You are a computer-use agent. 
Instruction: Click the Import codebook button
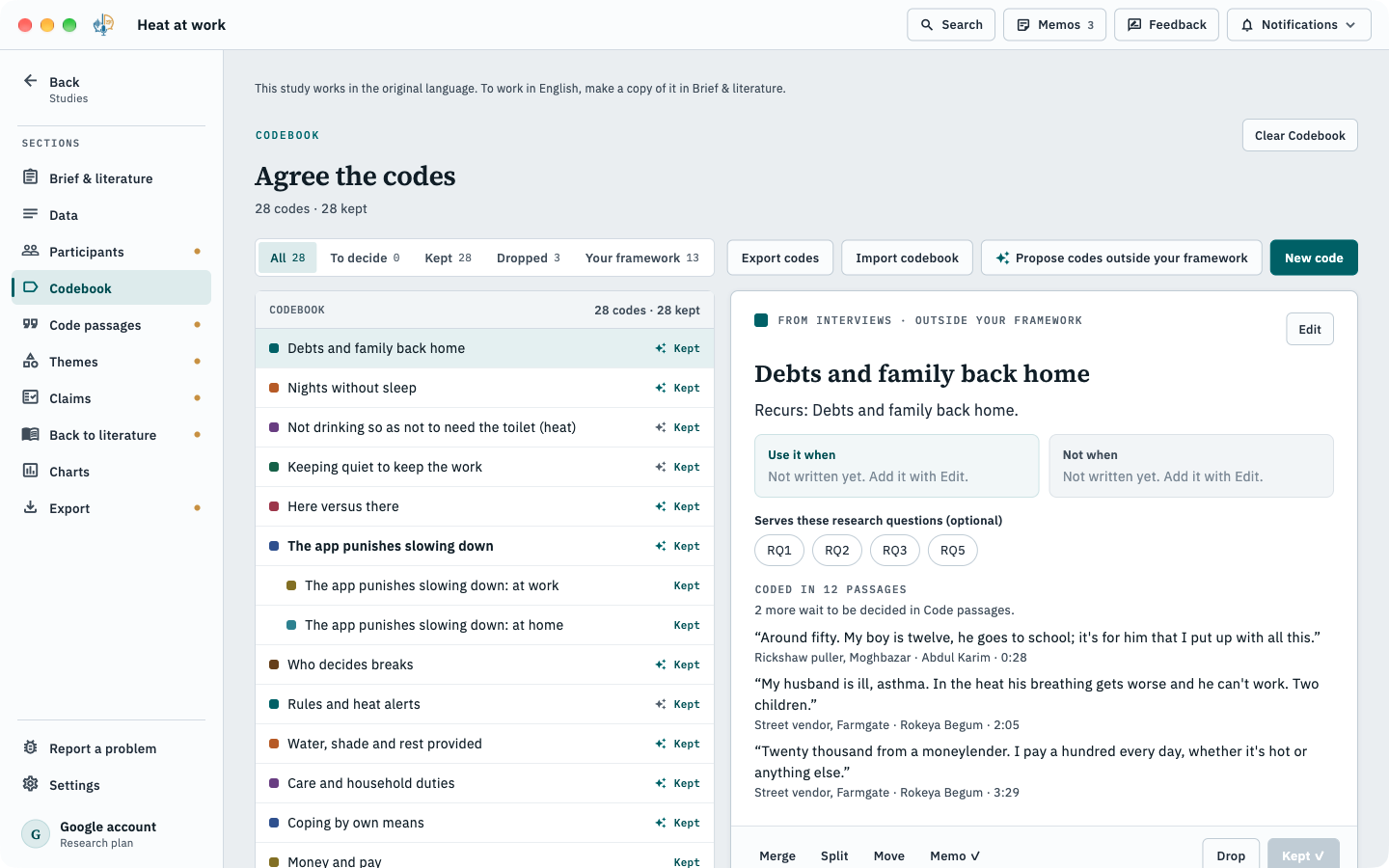907,258
